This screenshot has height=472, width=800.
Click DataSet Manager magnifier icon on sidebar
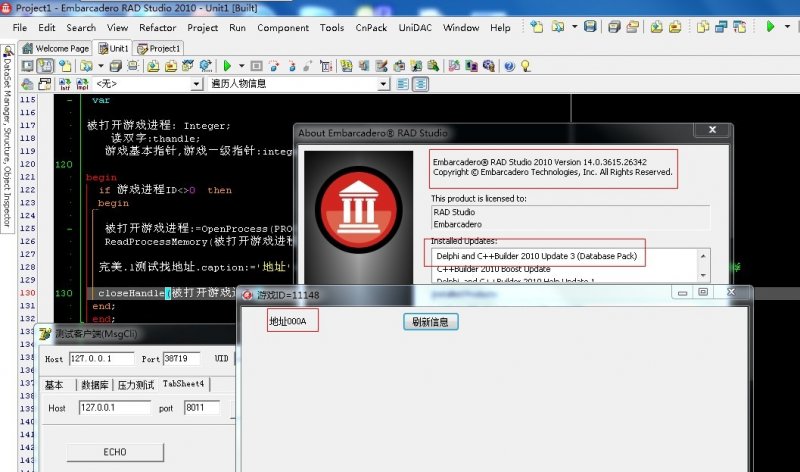point(8,51)
